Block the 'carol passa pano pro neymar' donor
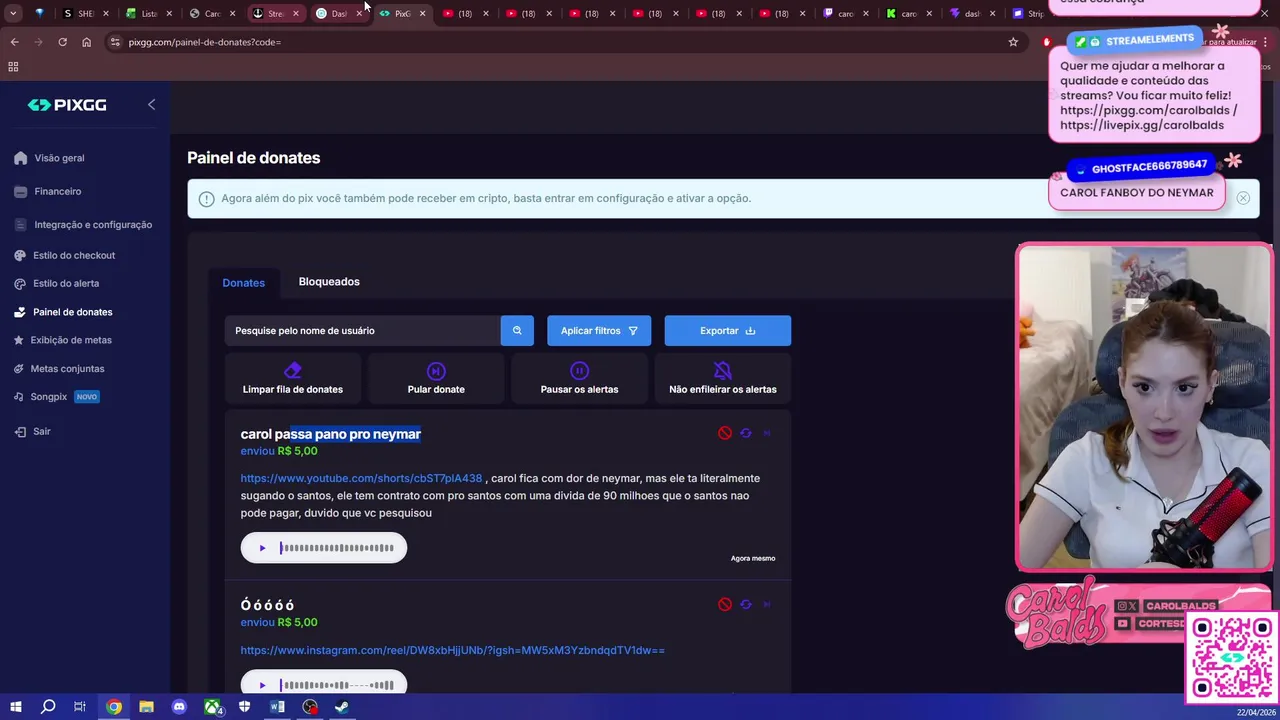The width and height of the screenshot is (1280, 720). point(725,433)
